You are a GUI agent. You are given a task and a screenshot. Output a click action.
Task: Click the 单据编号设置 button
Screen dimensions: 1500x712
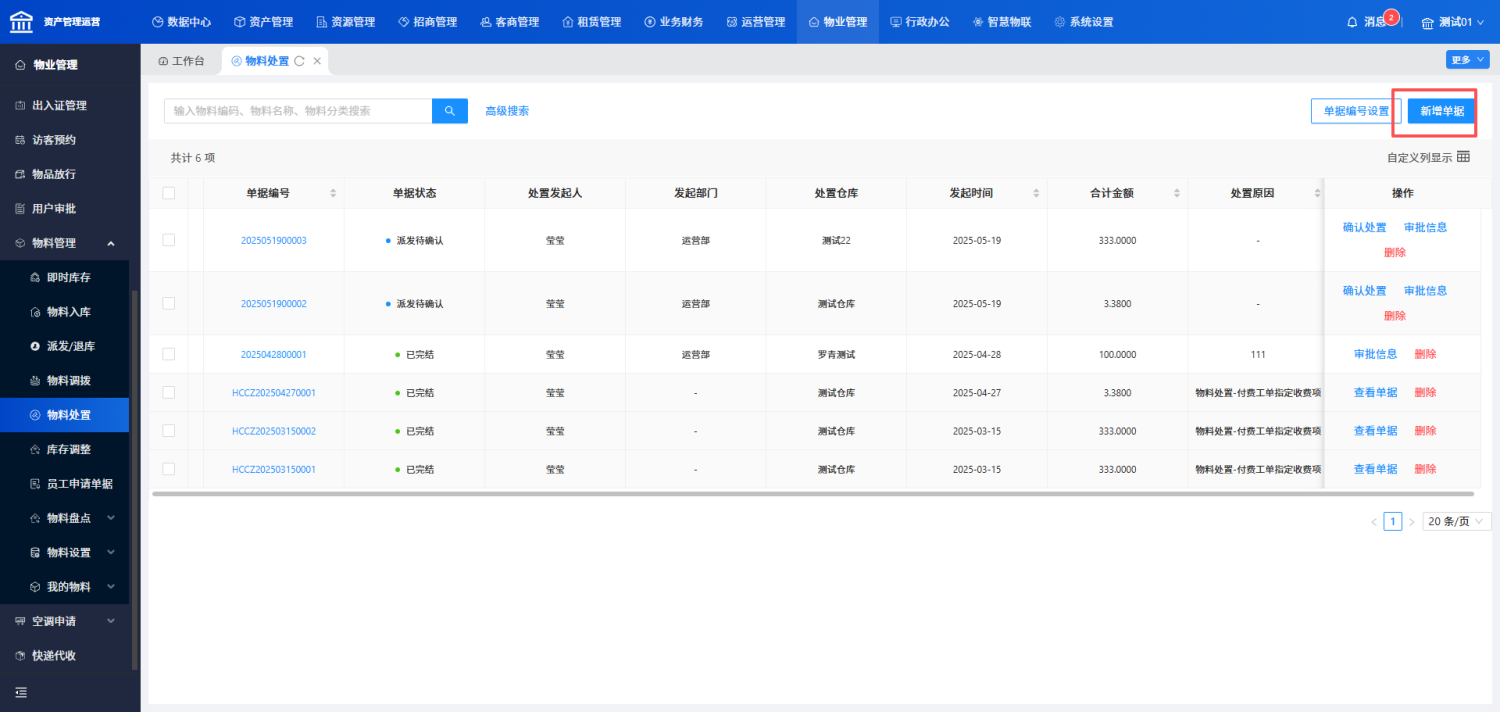point(1356,111)
